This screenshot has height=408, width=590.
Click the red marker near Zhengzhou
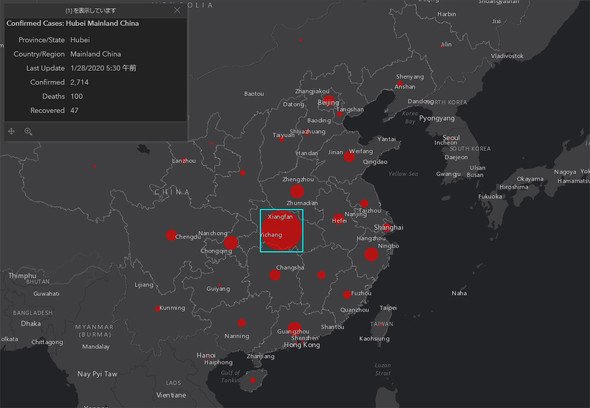point(297,192)
